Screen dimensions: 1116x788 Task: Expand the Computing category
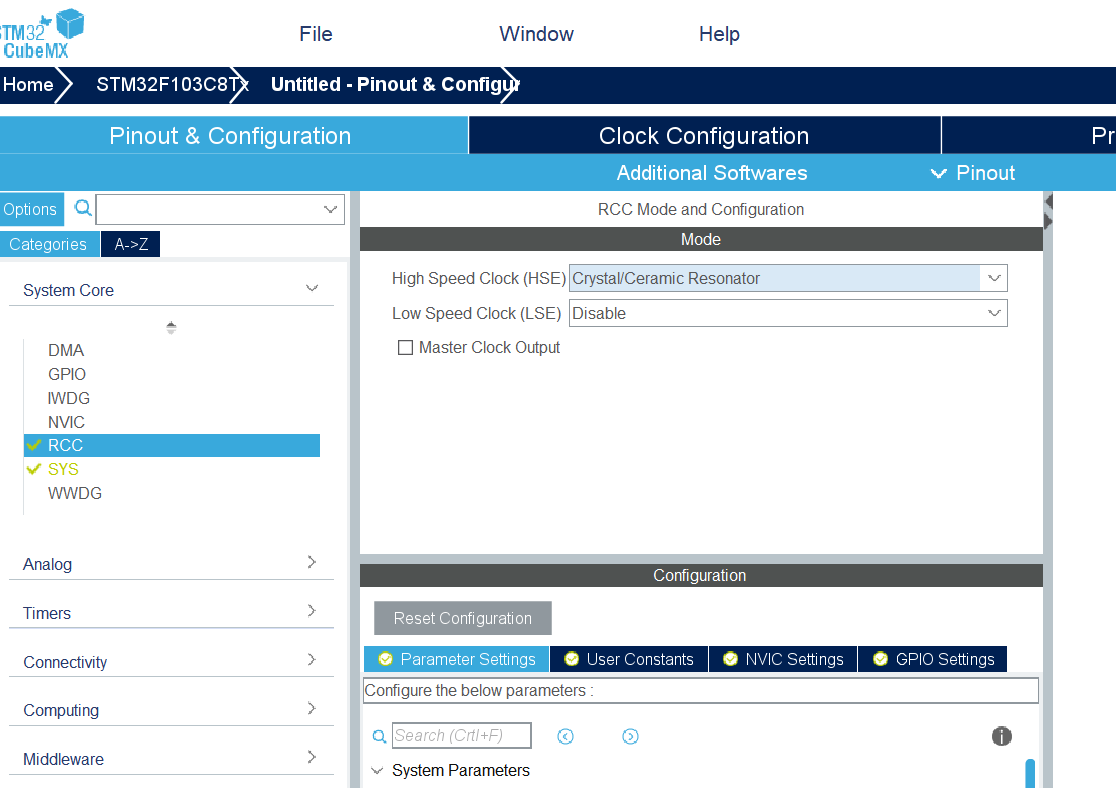tap(312, 708)
